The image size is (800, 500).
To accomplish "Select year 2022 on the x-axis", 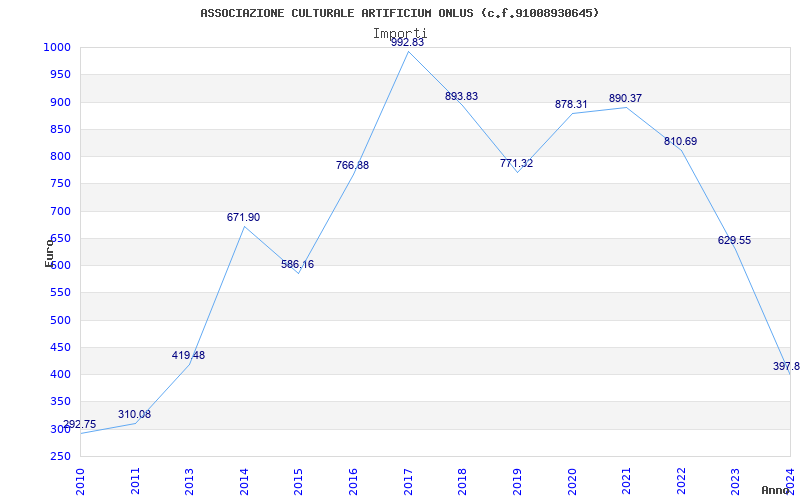I will pos(681,481).
